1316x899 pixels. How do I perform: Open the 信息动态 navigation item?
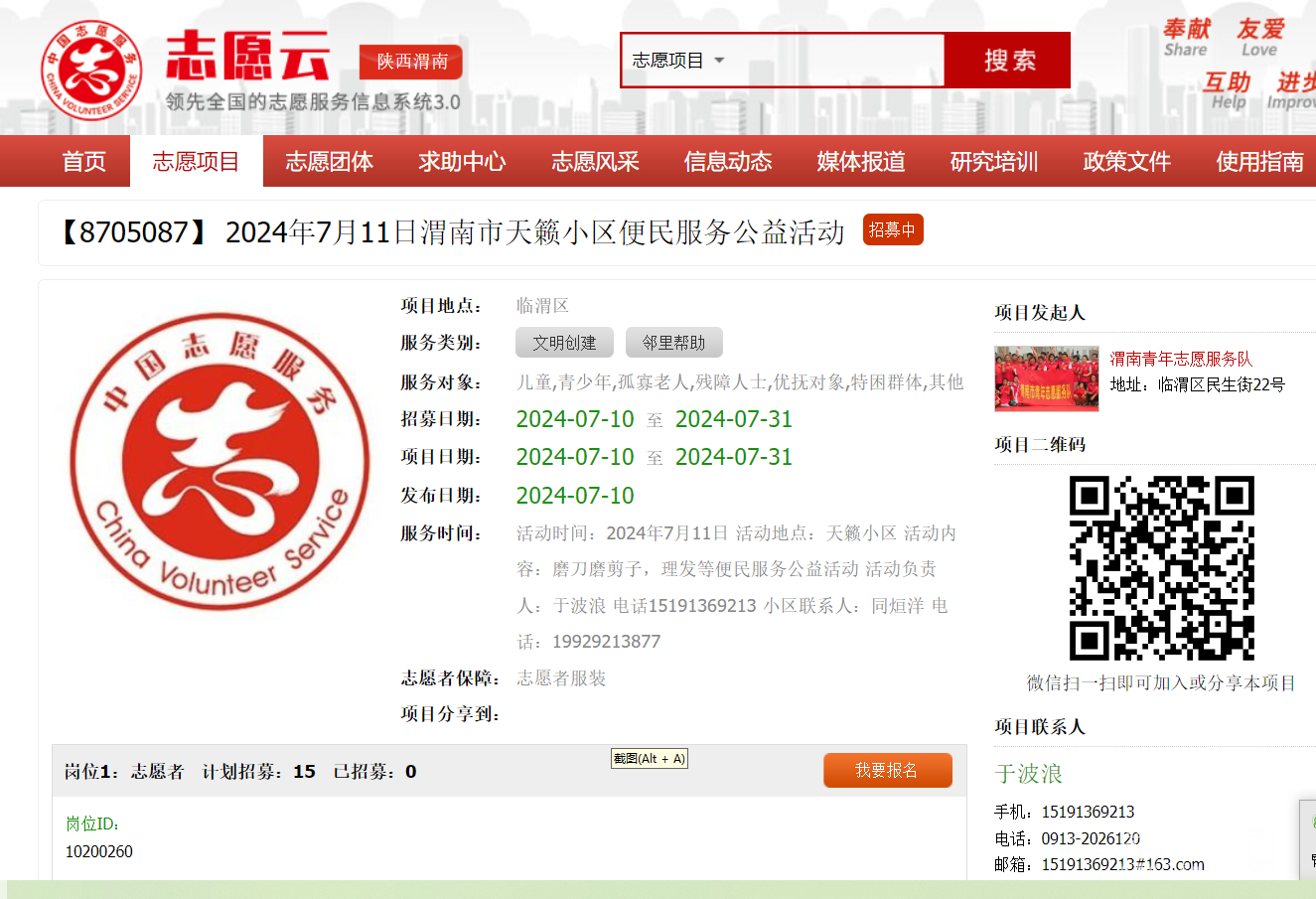pyautogui.click(x=728, y=162)
